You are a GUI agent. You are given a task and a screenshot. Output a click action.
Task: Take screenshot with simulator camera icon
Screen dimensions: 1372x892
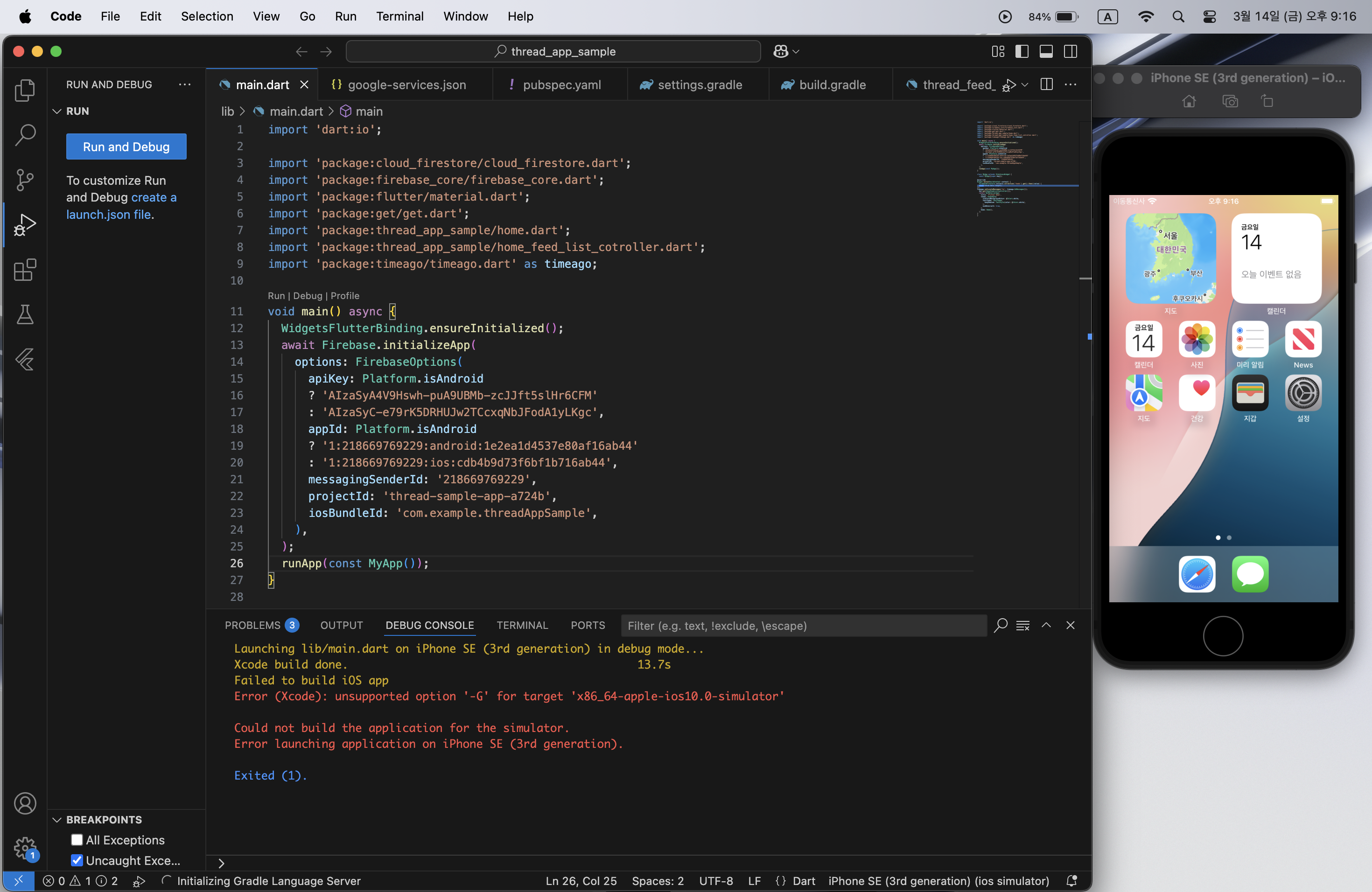(1230, 101)
